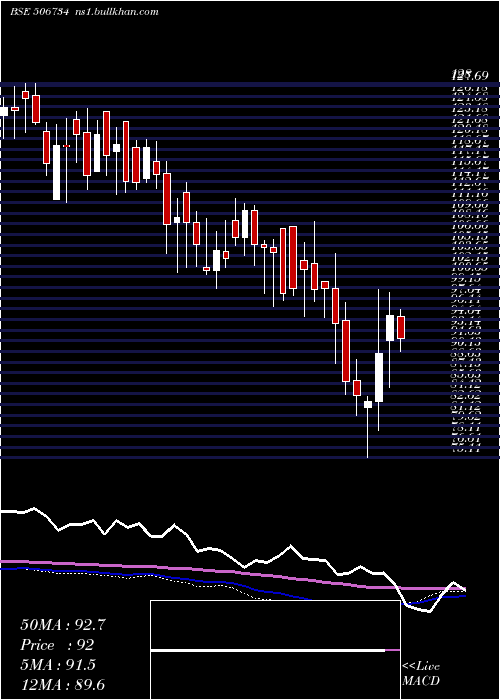Click the 5MA : 91.5 value
Screen dimensions: 500x700
pos(58,665)
